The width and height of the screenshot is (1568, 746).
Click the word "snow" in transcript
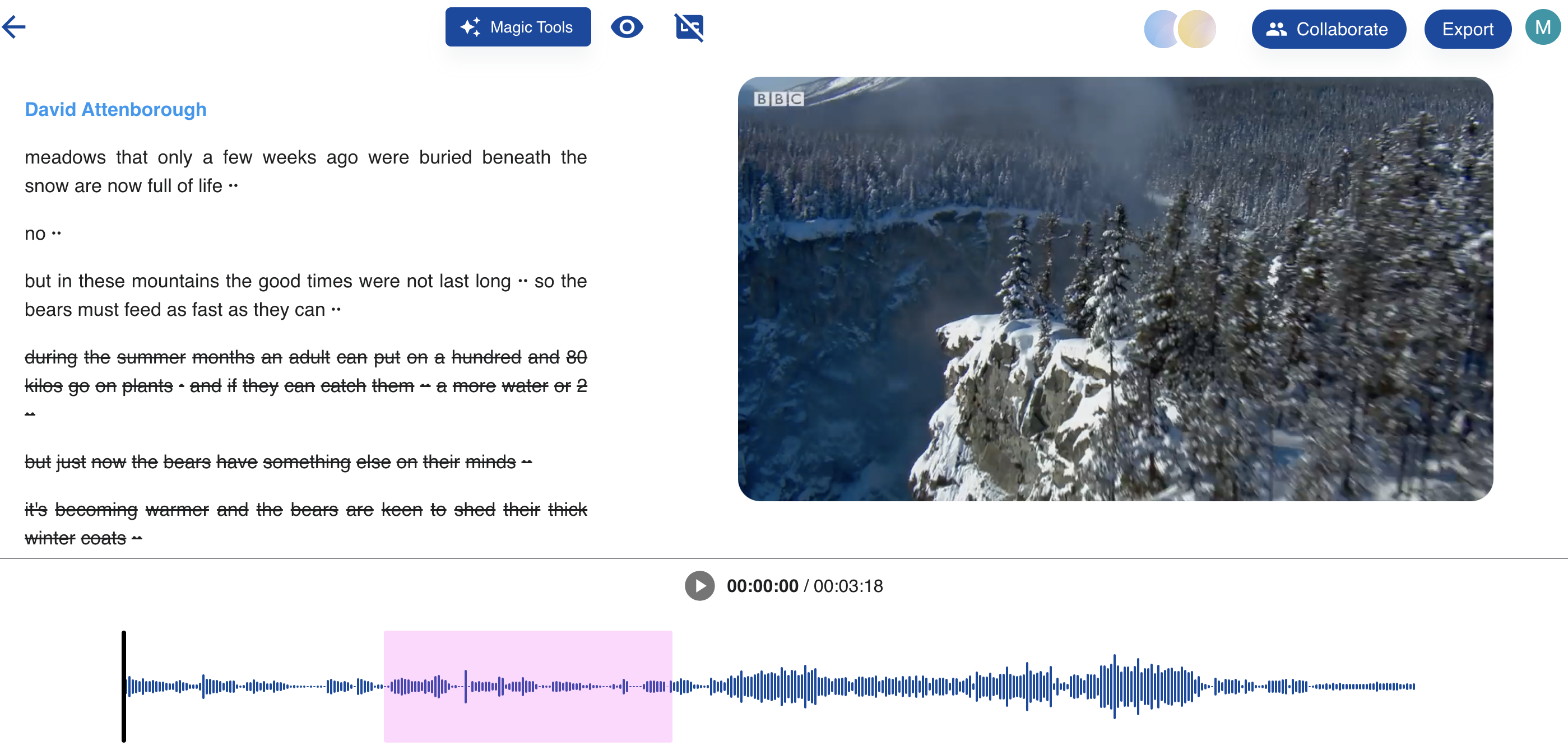(x=47, y=186)
